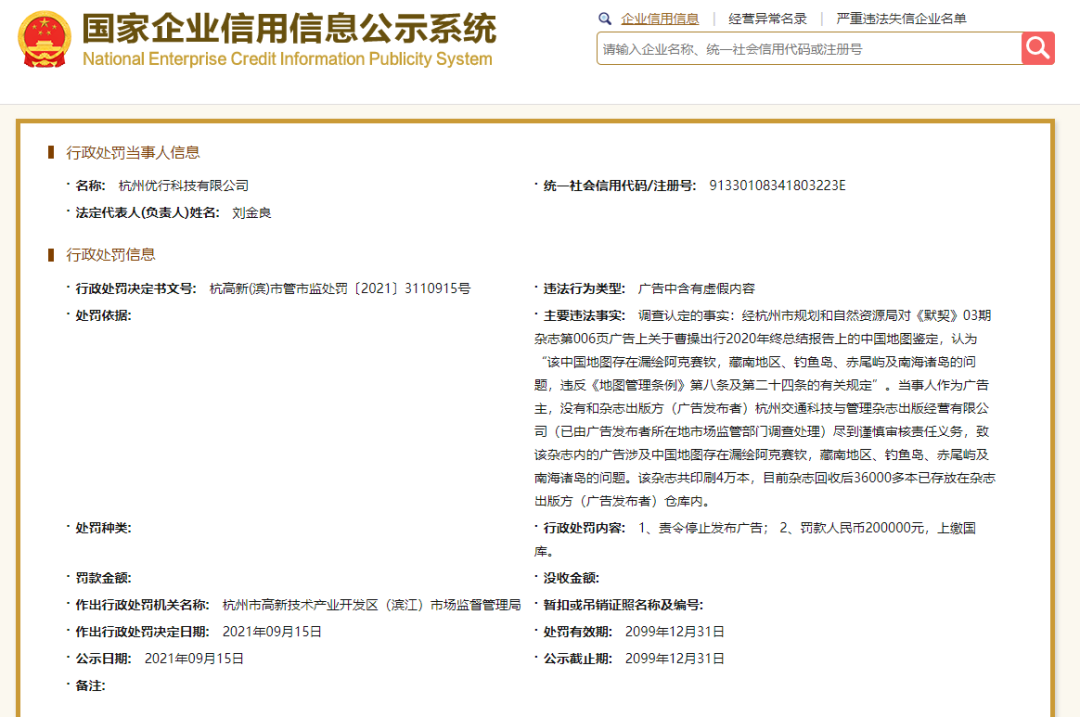Click the 违法行为类型 label

click(584, 289)
